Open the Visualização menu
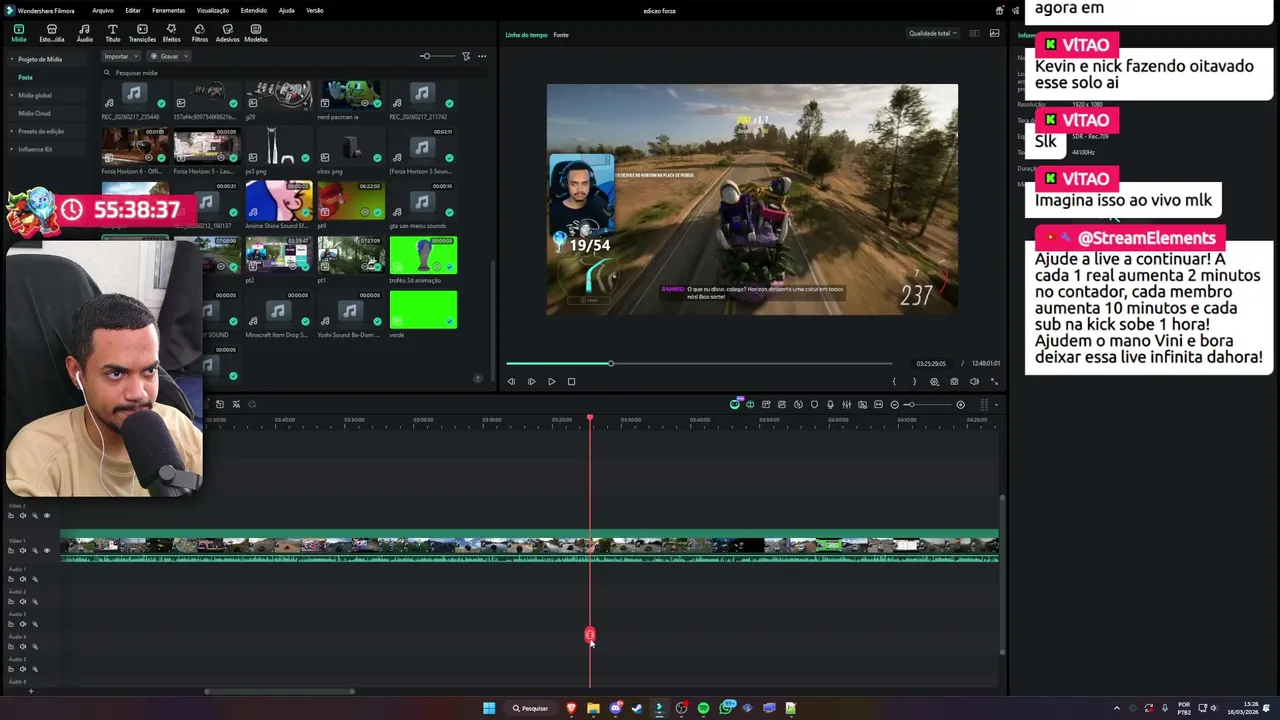 [212, 10]
